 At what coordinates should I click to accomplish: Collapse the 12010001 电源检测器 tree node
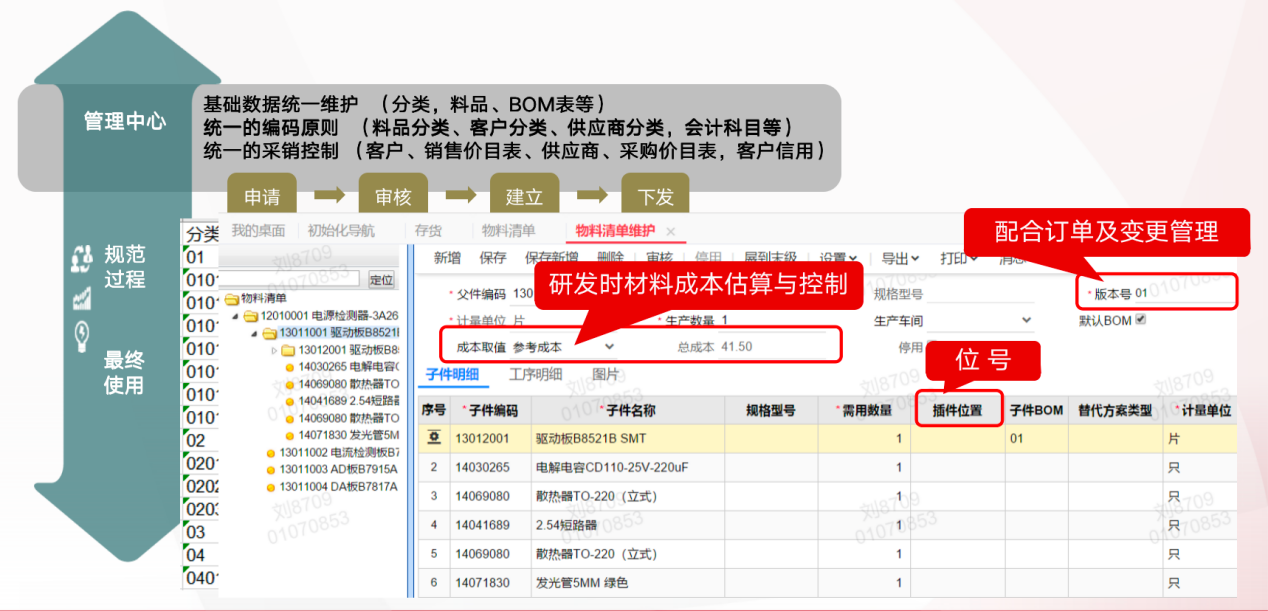[237, 316]
